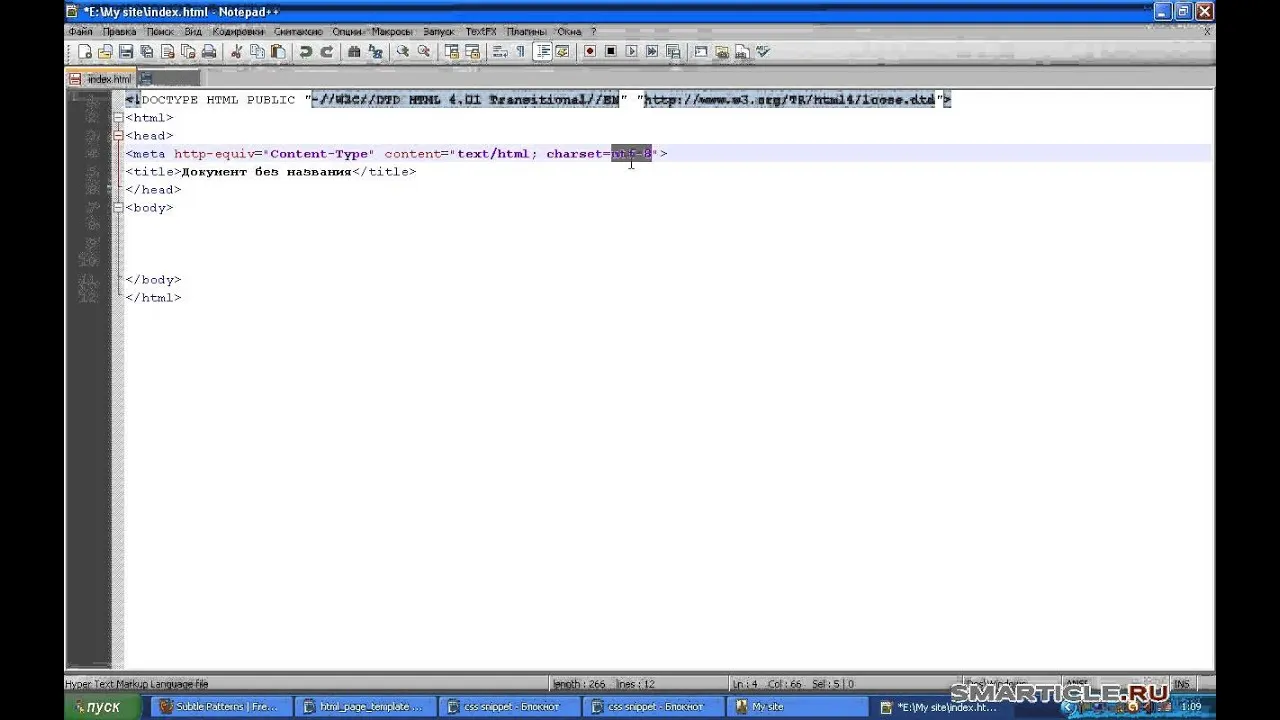Toggle synchronized vertical scrolling
Screen dimensions: 1280x720
click(x=451, y=52)
